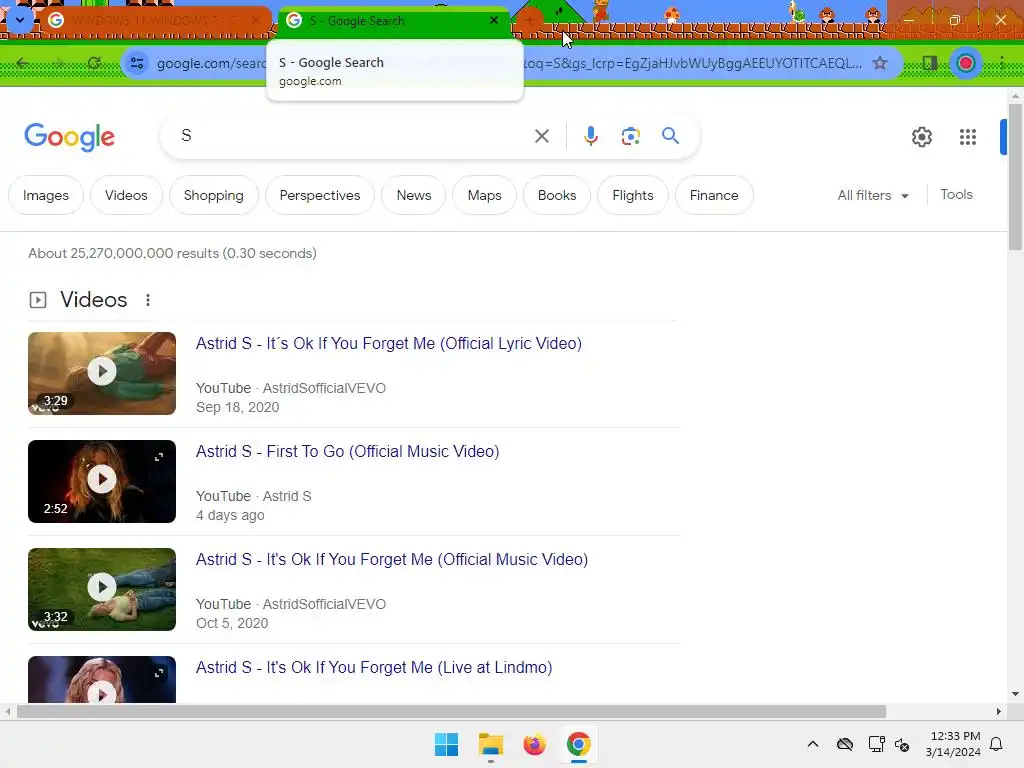Show hidden system tray icons
The width and height of the screenshot is (1024, 768).
click(x=812, y=744)
